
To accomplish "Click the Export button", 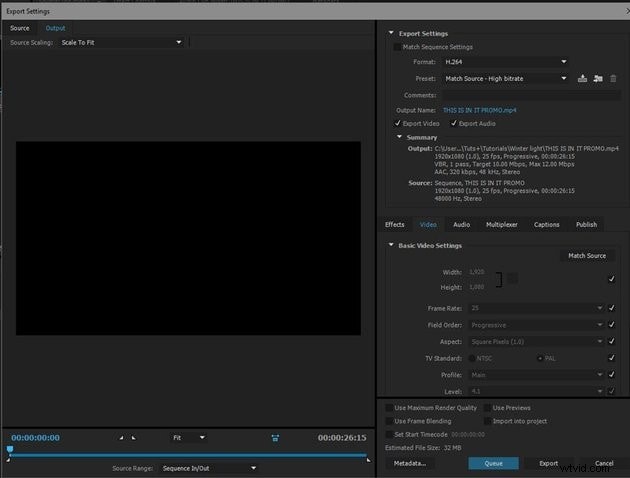I will [548, 464].
